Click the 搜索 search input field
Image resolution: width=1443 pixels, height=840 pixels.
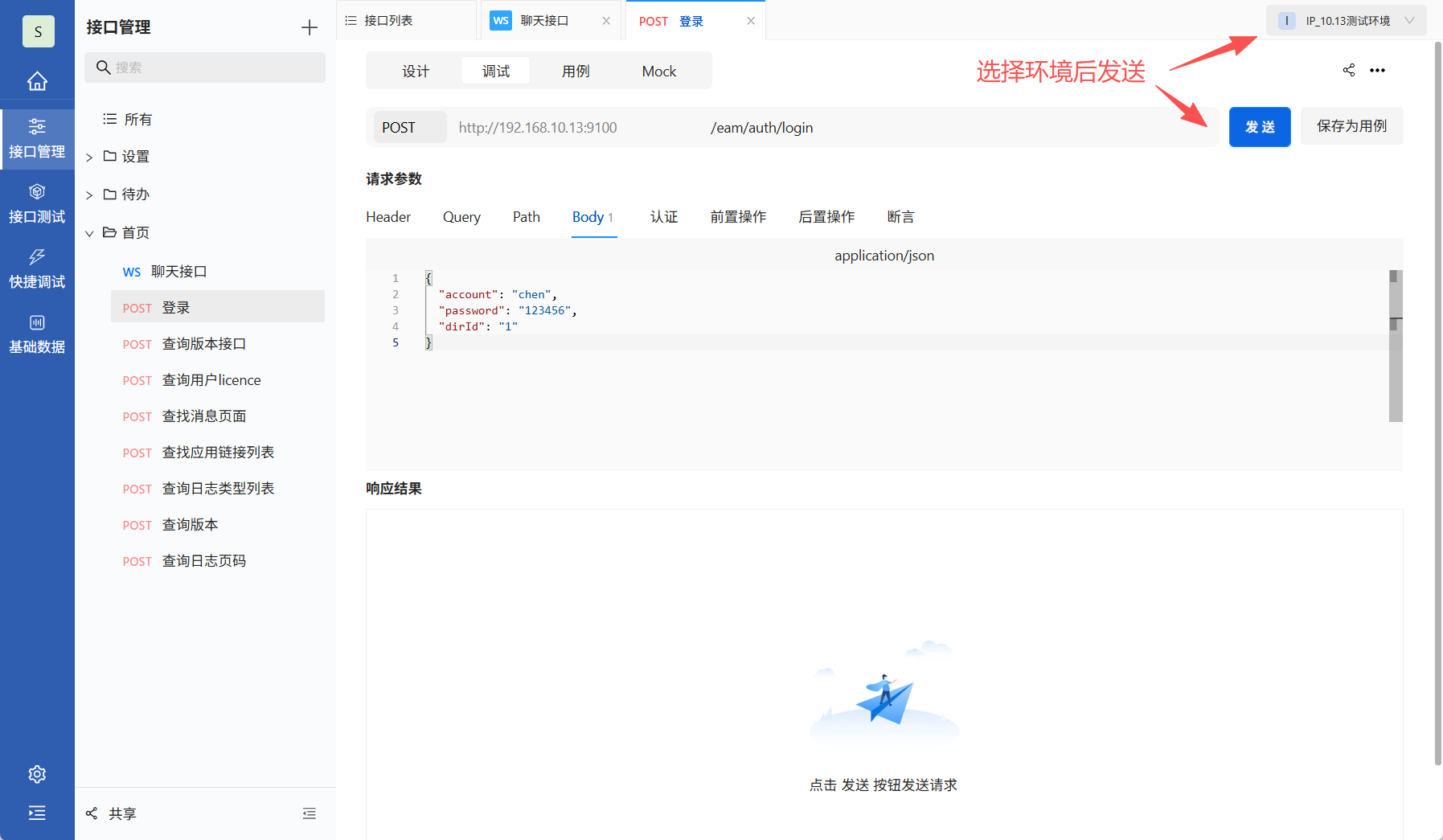pos(204,68)
